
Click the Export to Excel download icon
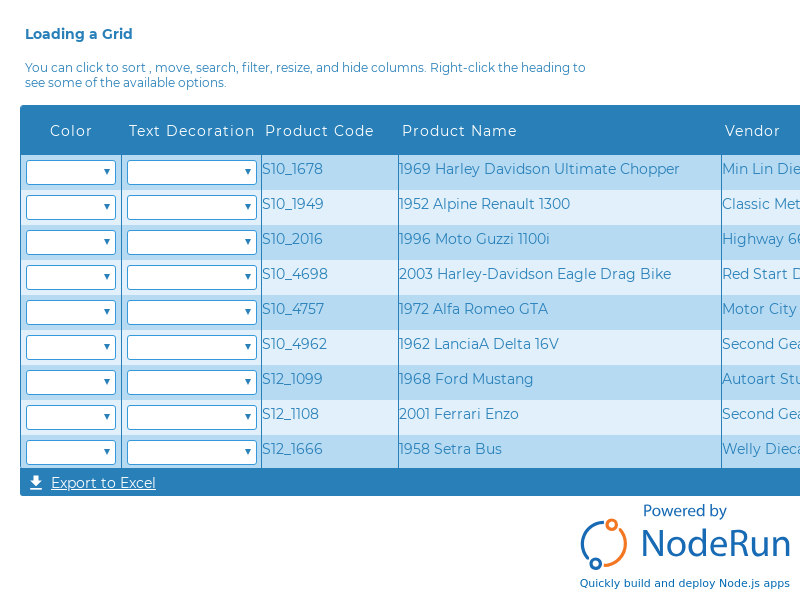36,483
